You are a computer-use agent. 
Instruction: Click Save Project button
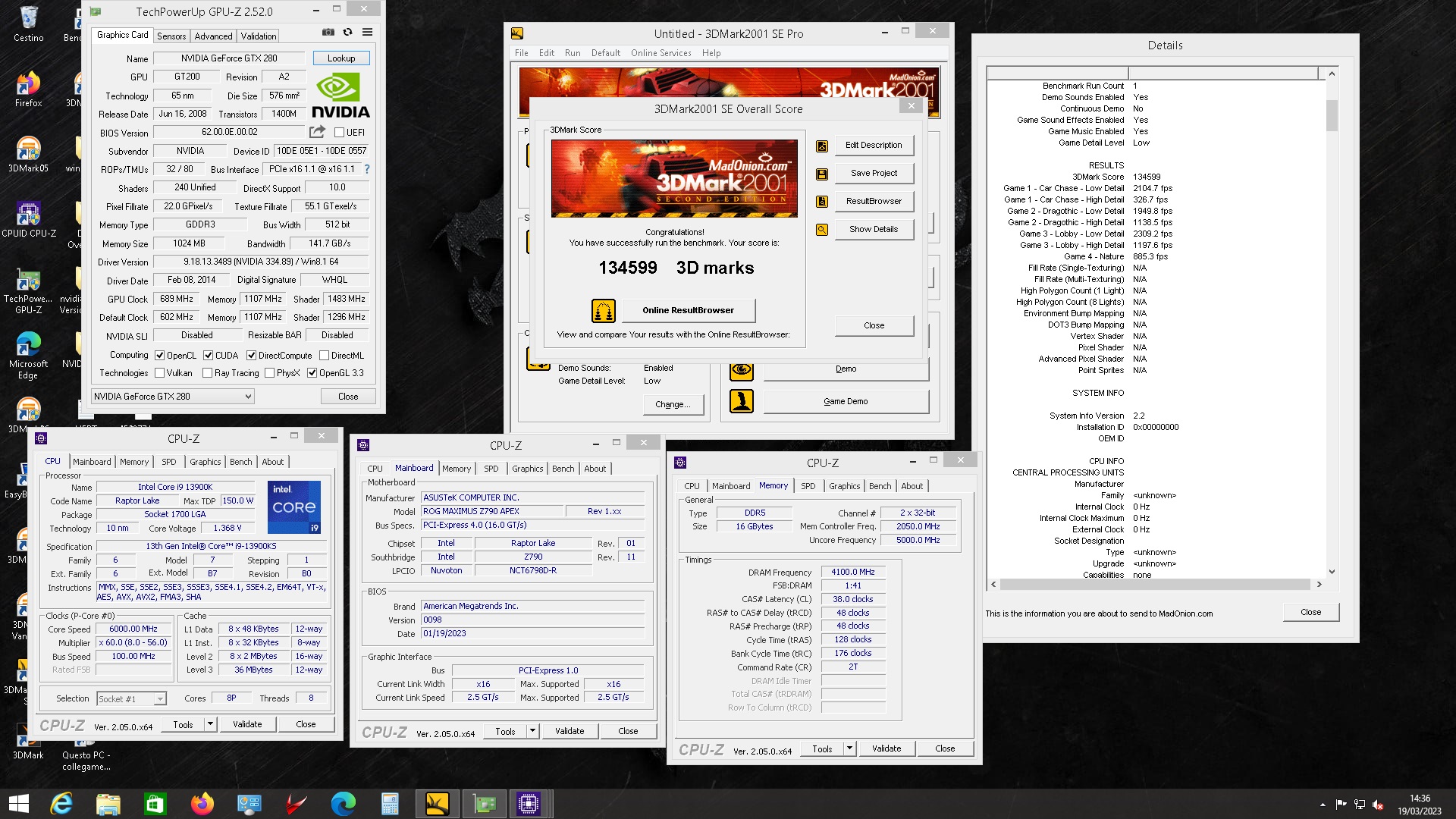point(874,174)
